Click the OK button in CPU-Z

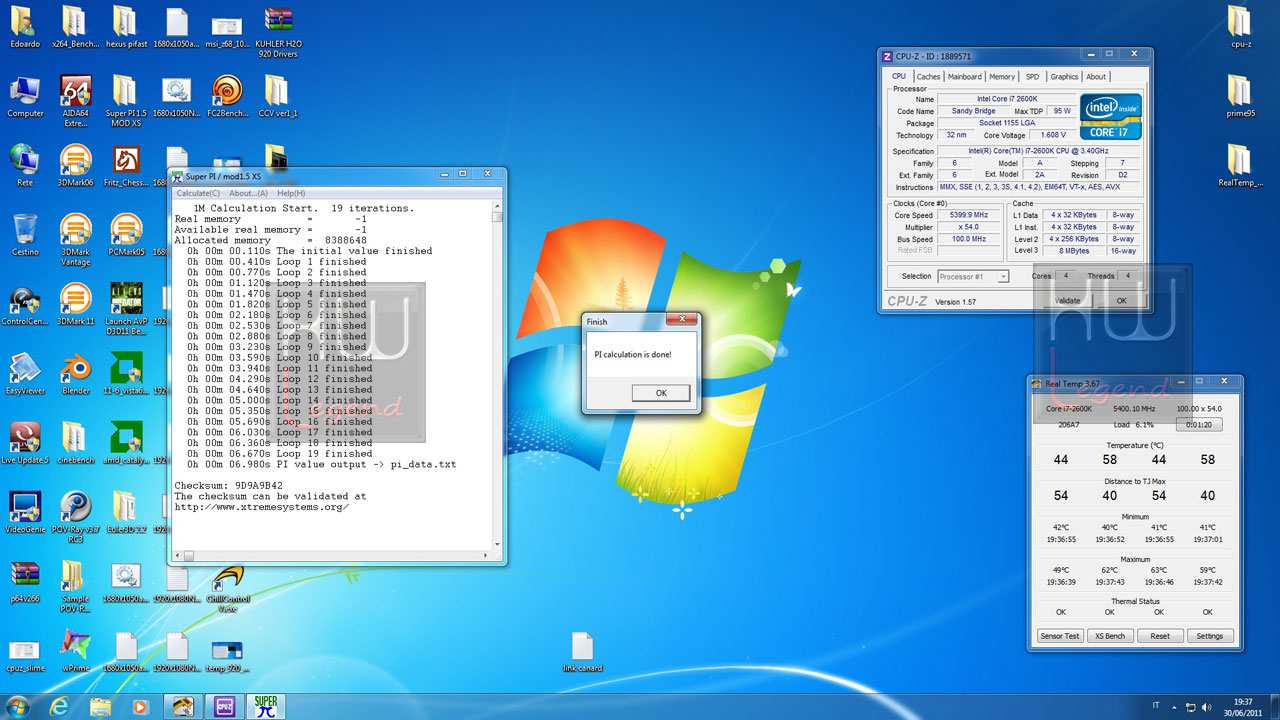click(1121, 300)
